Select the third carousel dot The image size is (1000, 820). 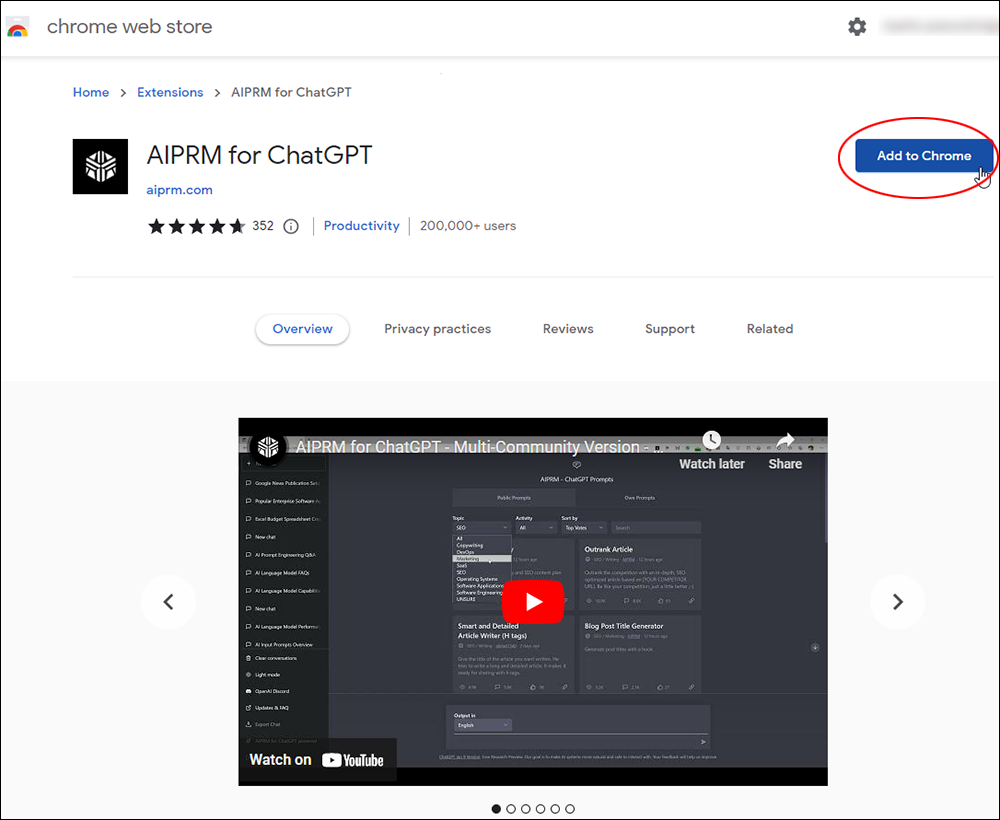526,809
